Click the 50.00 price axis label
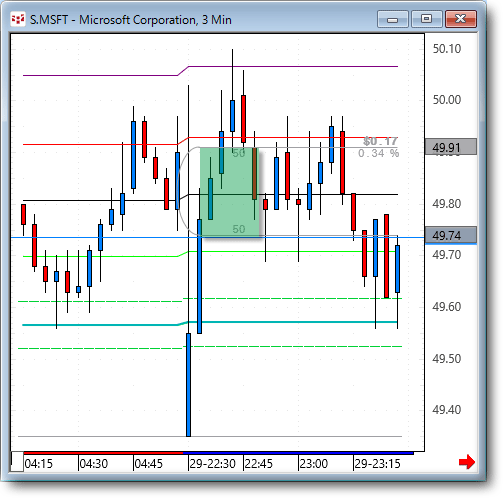 pyautogui.click(x=447, y=100)
